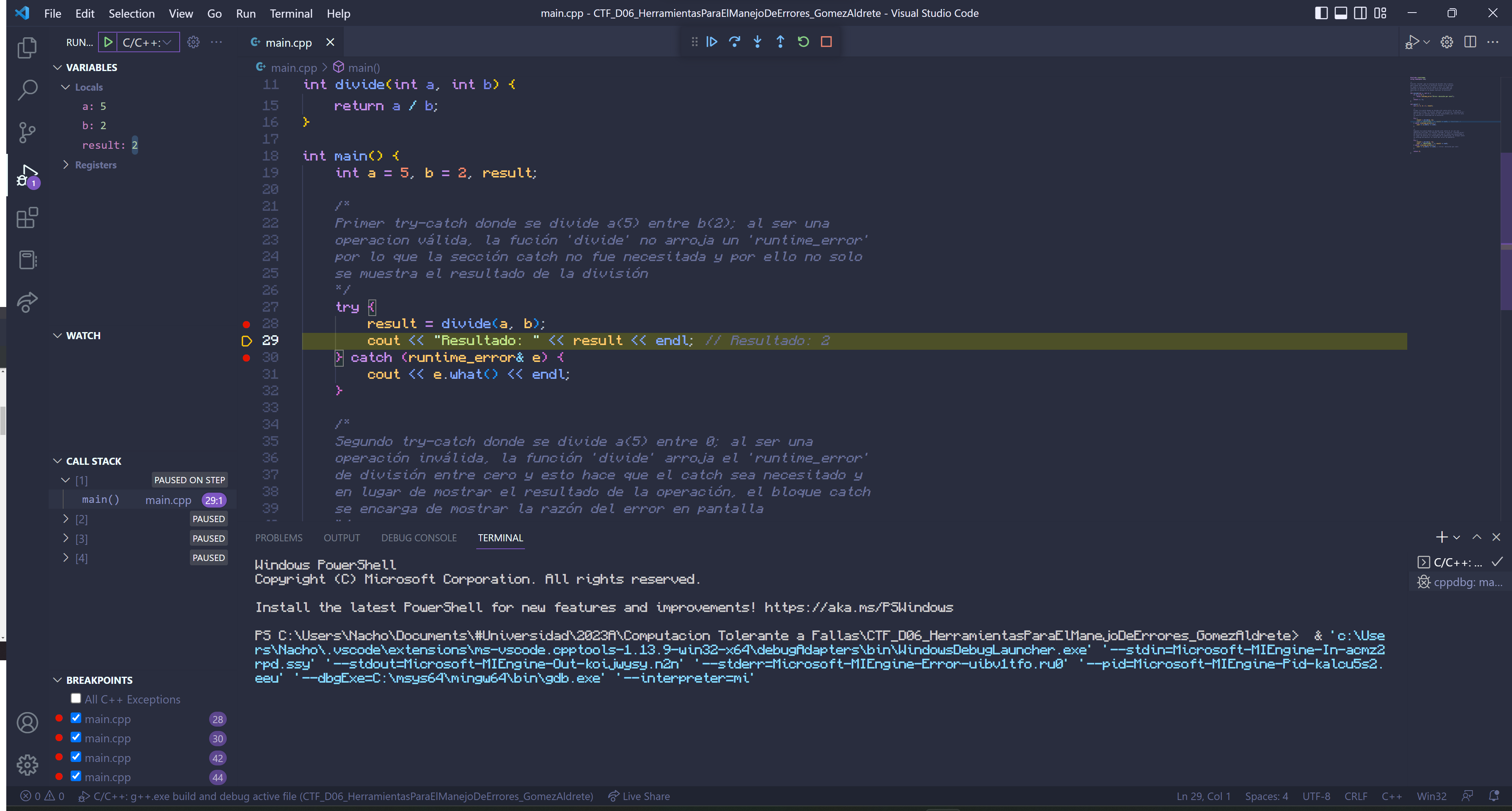Expand call stack frame [2]
1512x811 pixels.
66,519
